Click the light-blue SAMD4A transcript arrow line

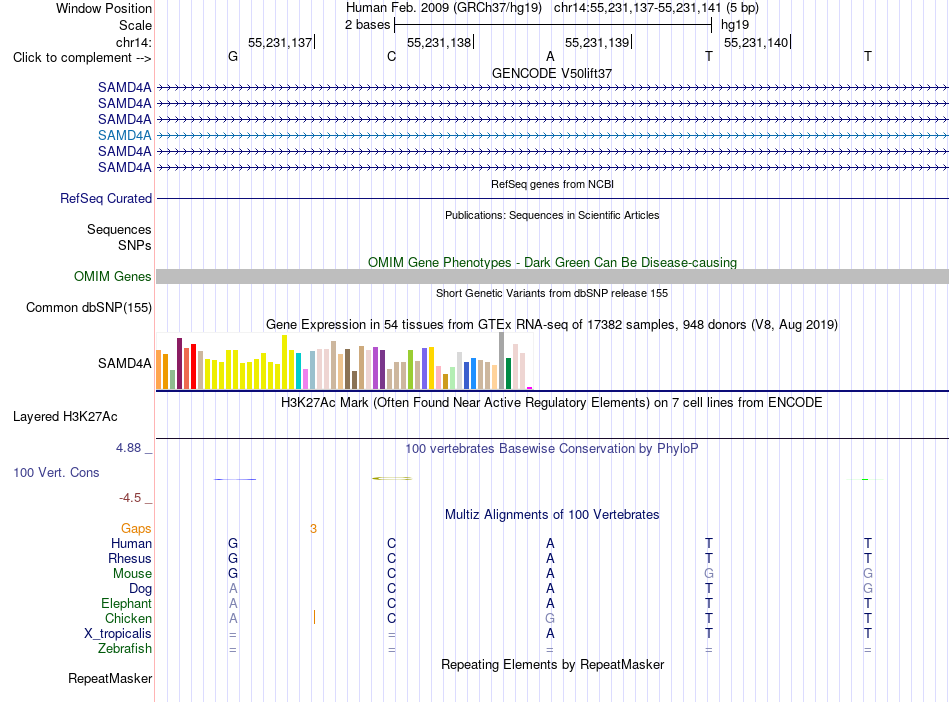point(552,136)
